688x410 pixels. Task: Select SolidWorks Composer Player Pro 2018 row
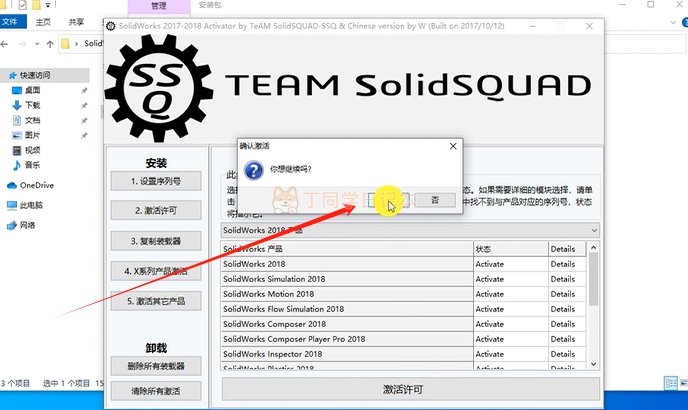click(347, 339)
